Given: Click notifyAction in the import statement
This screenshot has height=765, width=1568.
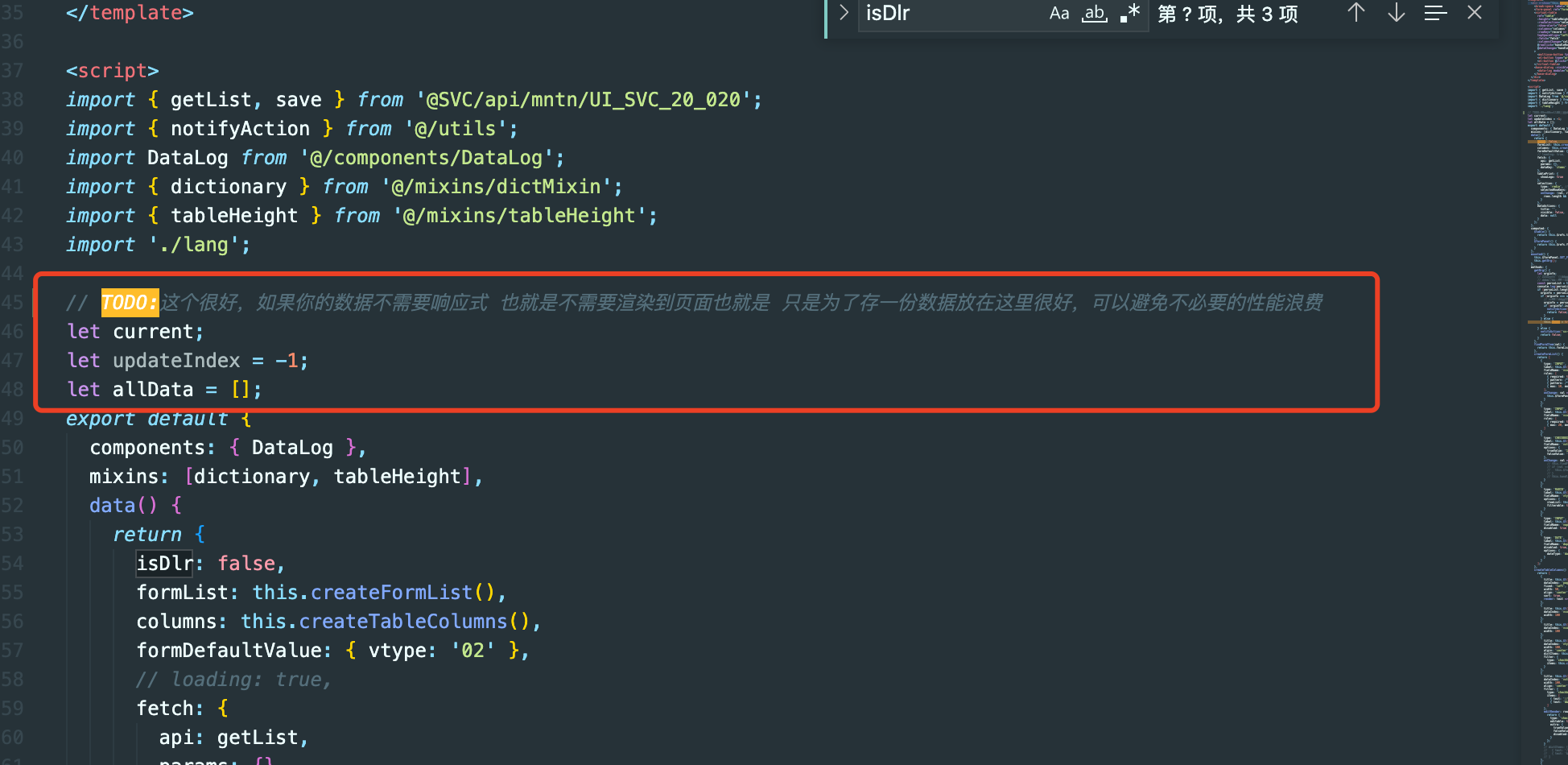Looking at the screenshot, I should [240, 129].
